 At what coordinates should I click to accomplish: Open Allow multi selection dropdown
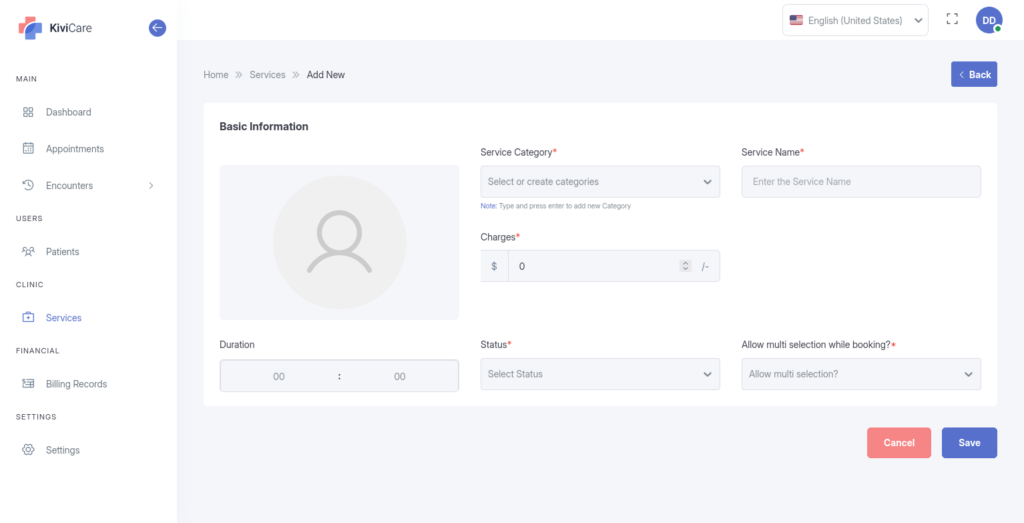[860, 374]
